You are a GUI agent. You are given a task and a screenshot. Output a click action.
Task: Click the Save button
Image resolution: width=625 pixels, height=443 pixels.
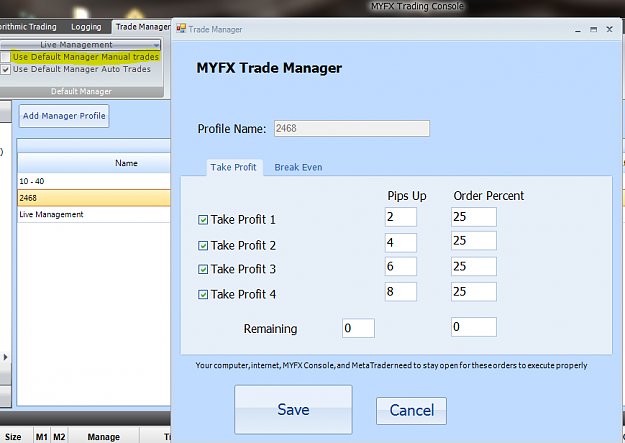(293, 409)
